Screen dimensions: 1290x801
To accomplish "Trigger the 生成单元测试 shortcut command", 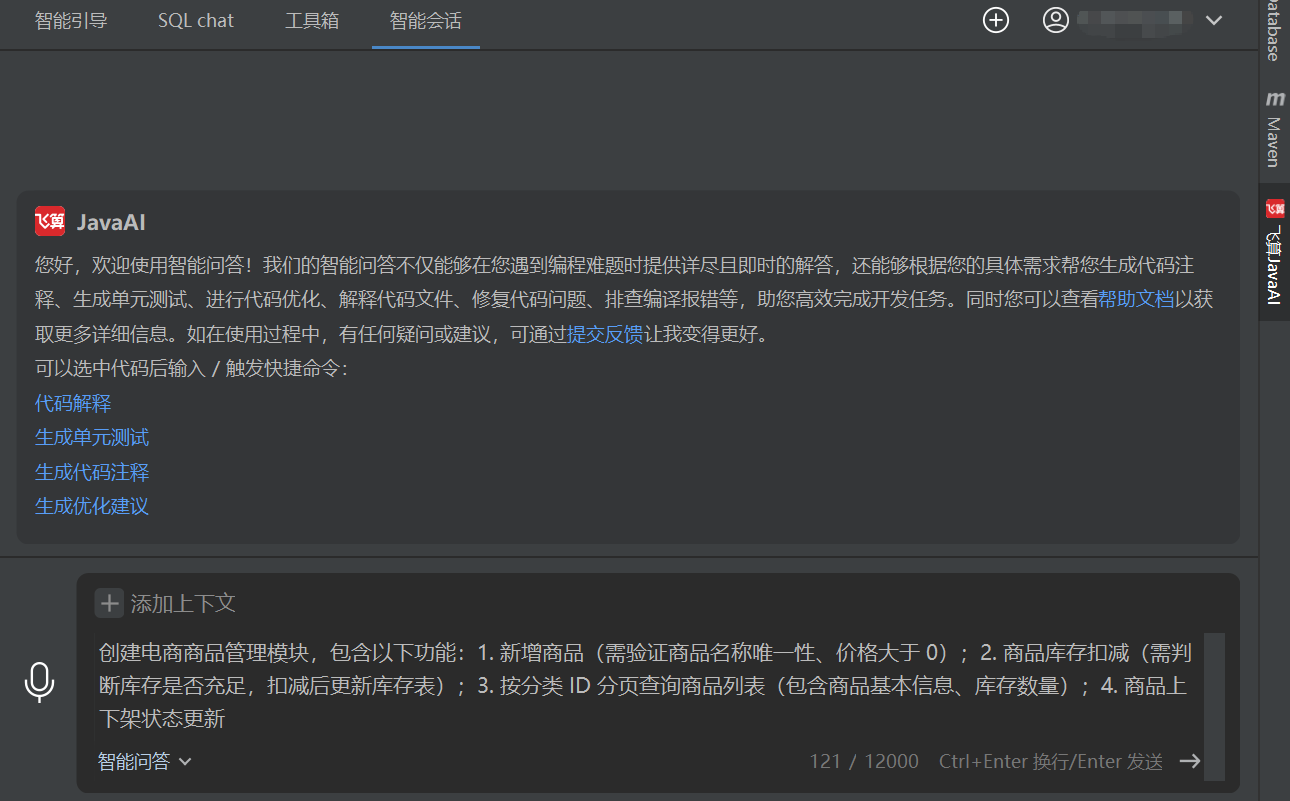I will coord(91,437).
